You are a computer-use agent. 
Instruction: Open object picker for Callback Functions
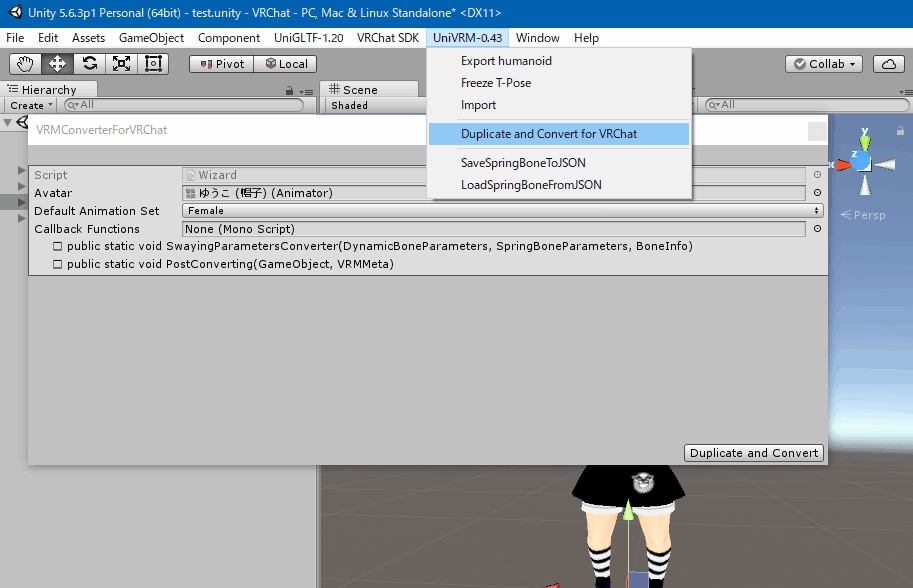click(x=818, y=229)
